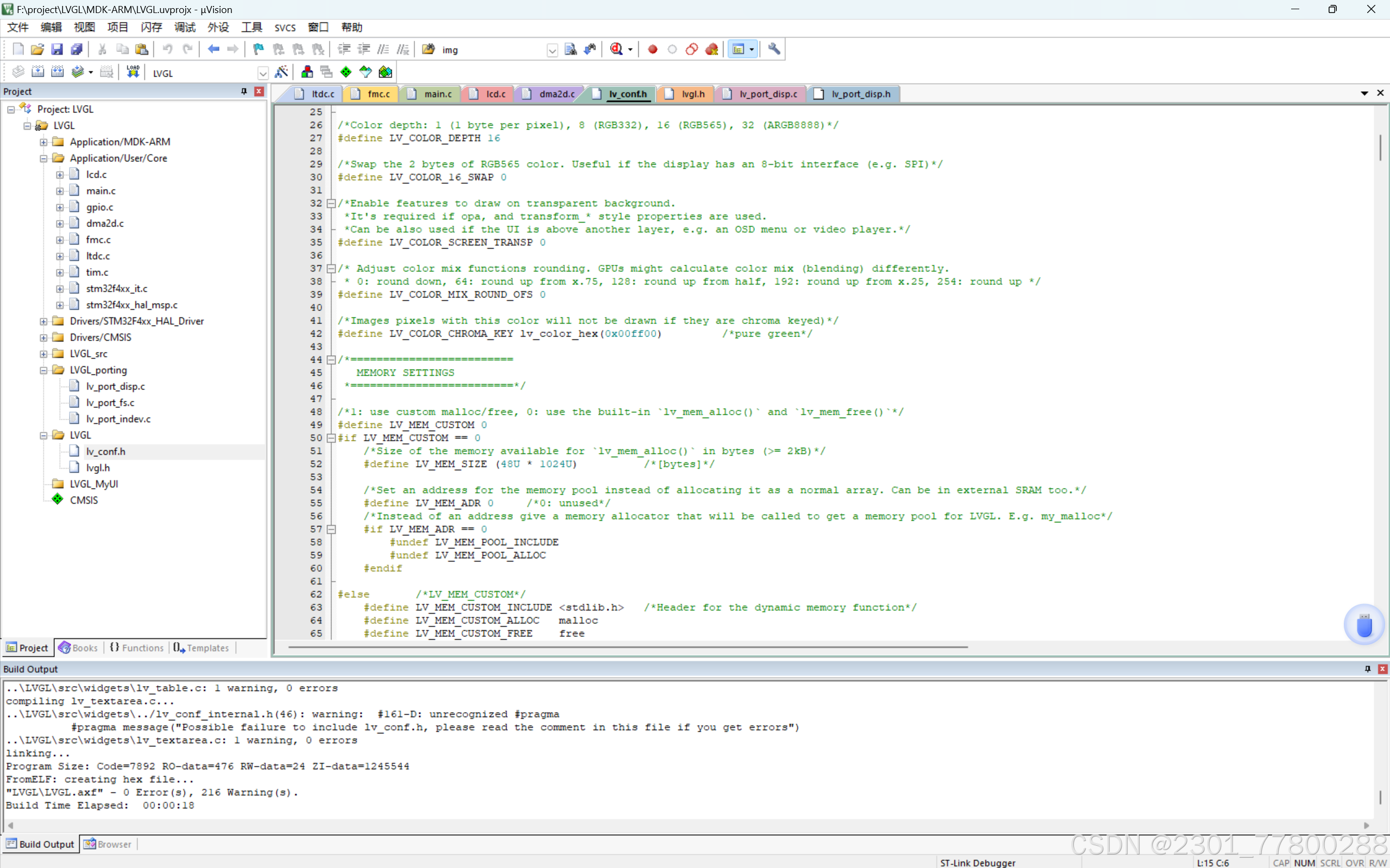Expand the Drivers/CMSIS folder

click(43, 337)
